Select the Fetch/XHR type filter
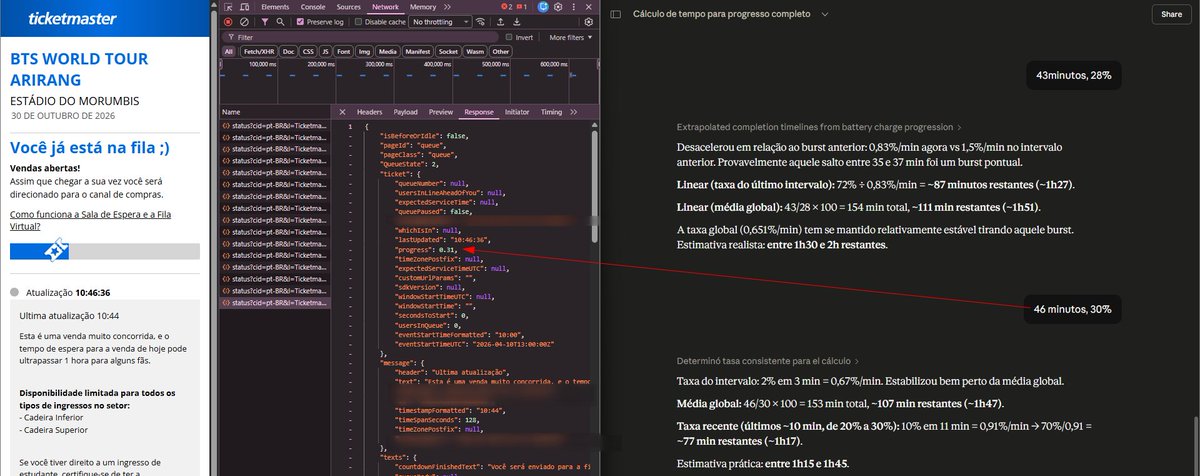 (x=259, y=51)
